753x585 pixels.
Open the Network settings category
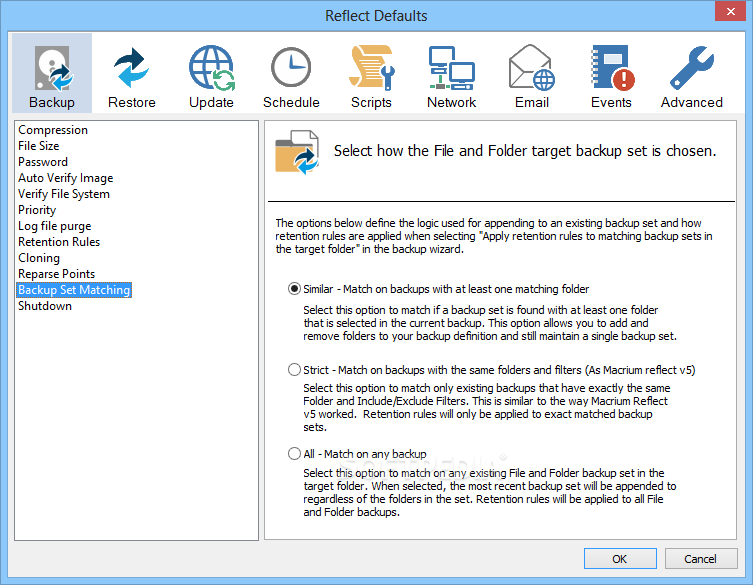[451, 73]
